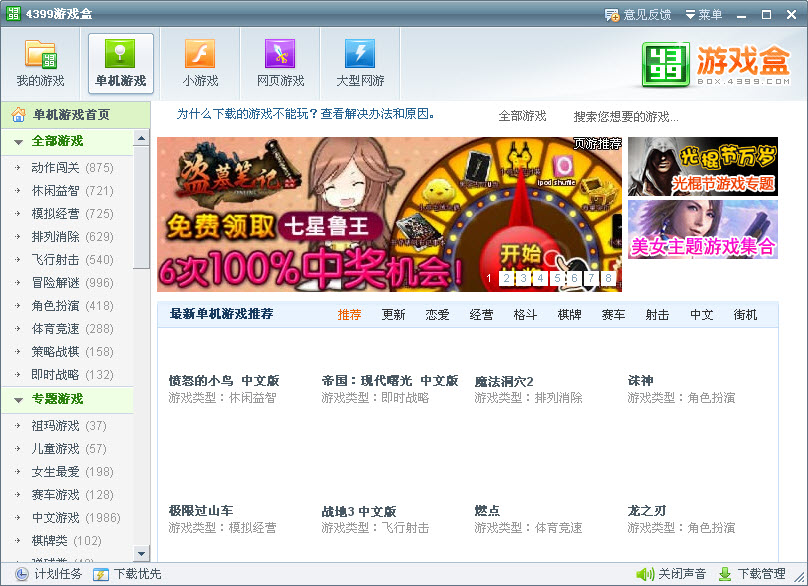Open the 网页游戏 icon
Image resolution: width=808 pixels, height=586 pixels.
pyautogui.click(x=280, y=54)
